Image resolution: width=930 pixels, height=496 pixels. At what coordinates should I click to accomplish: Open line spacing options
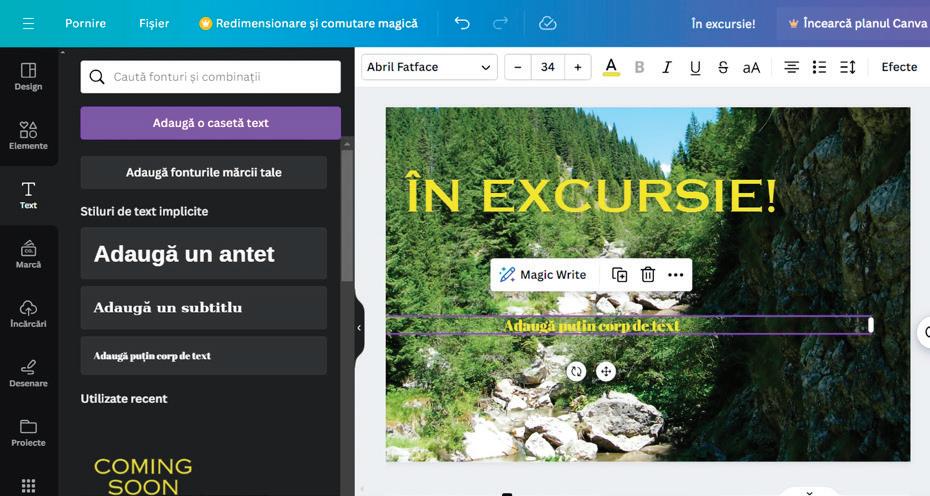coord(848,67)
